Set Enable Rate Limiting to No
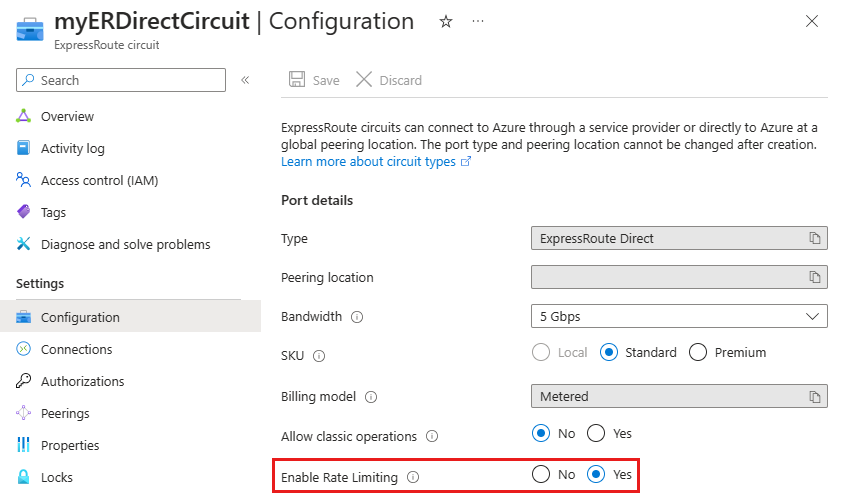The image size is (848, 497). [x=541, y=475]
